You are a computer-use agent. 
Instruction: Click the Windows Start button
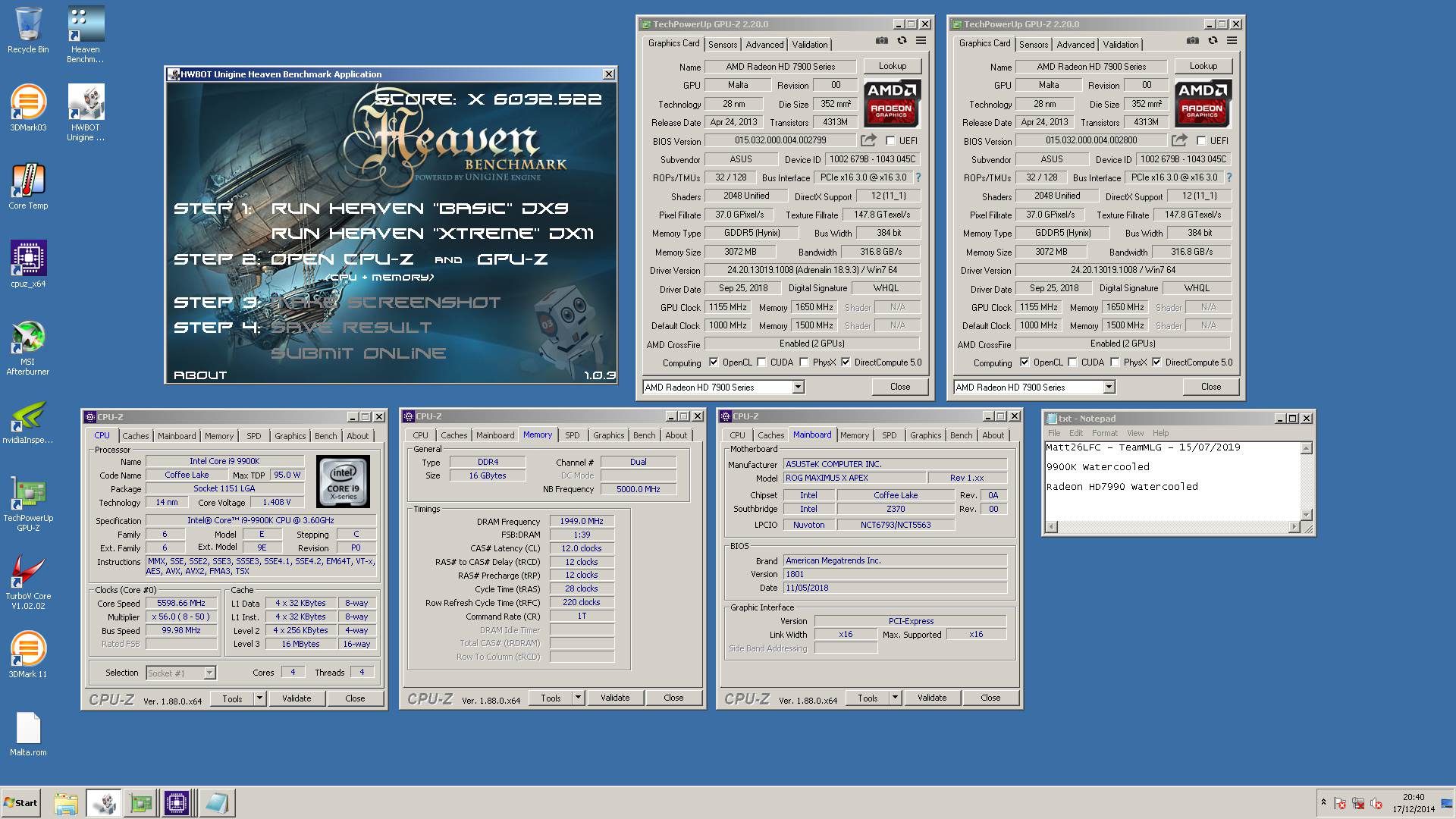coord(21,803)
